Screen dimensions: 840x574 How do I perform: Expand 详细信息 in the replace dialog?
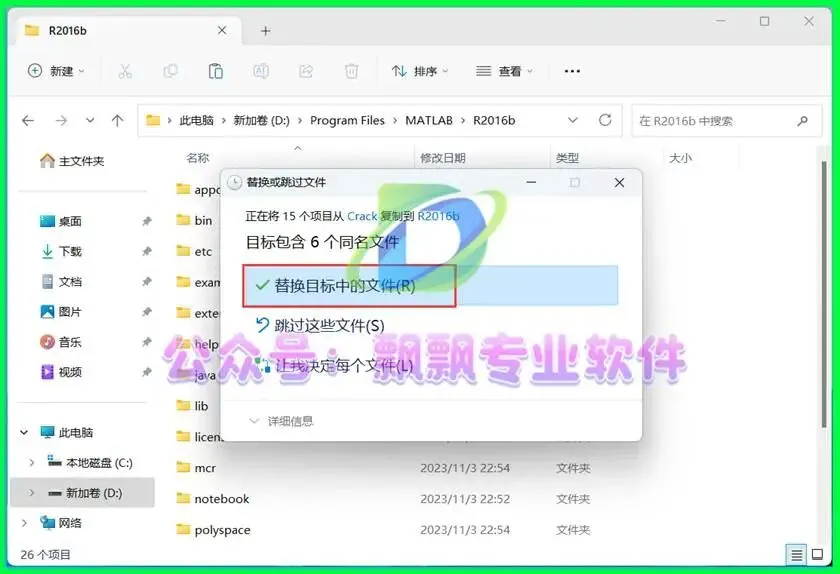click(x=281, y=421)
